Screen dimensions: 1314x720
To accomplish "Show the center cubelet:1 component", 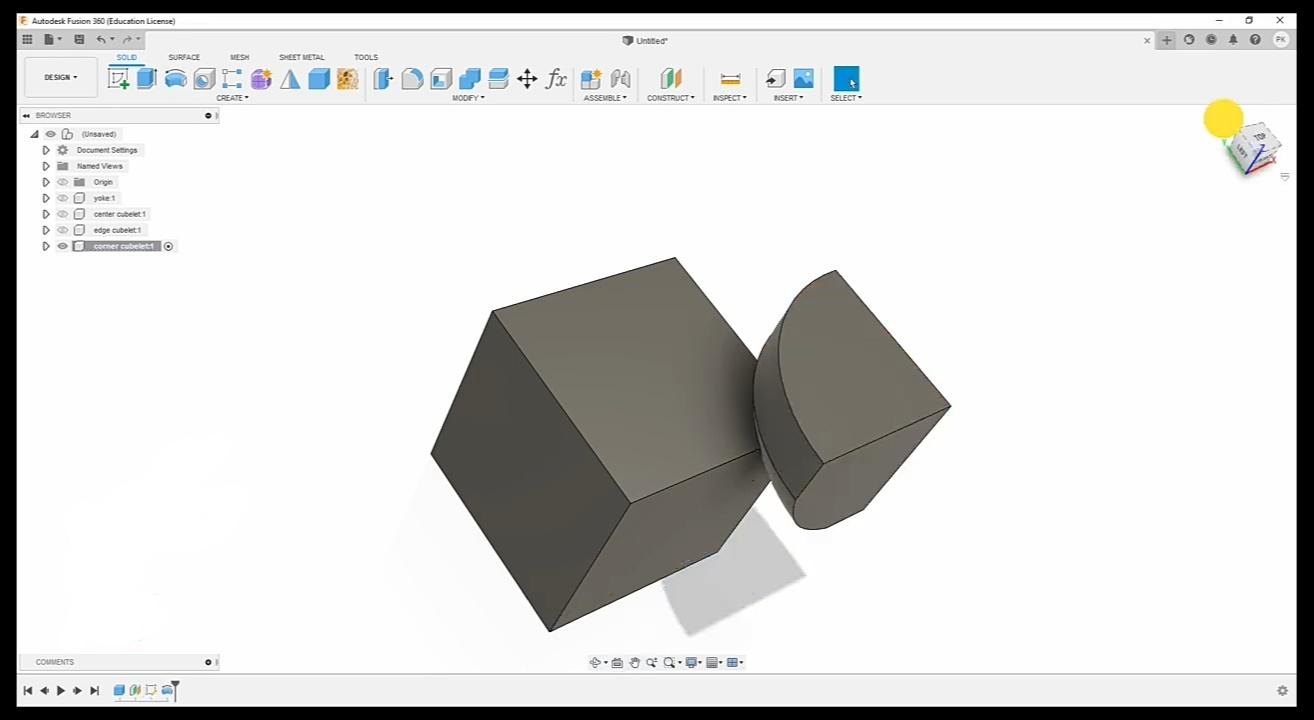I will tap(62, 214).
